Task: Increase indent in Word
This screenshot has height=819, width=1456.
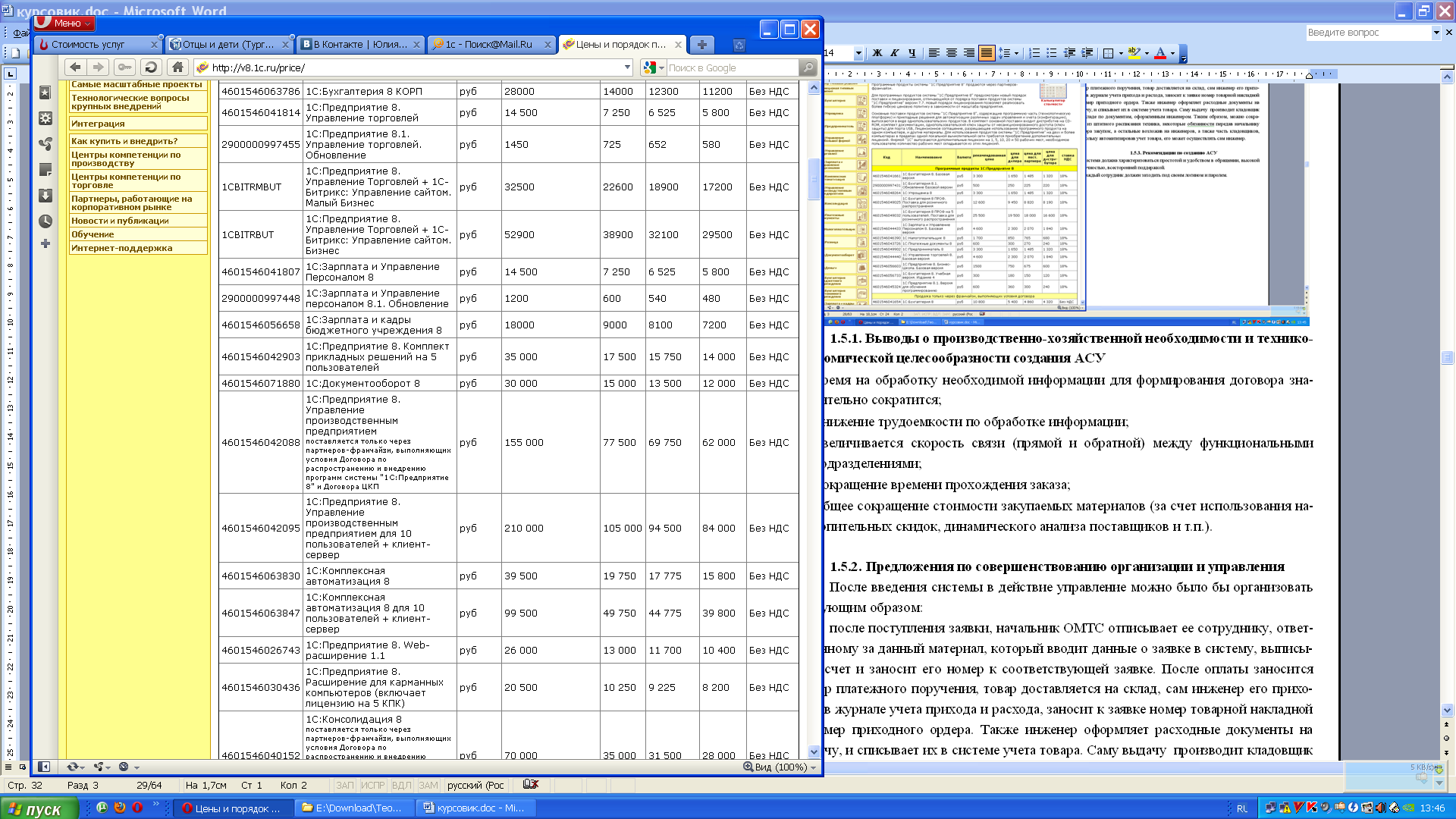Action: coord(1087,53)
